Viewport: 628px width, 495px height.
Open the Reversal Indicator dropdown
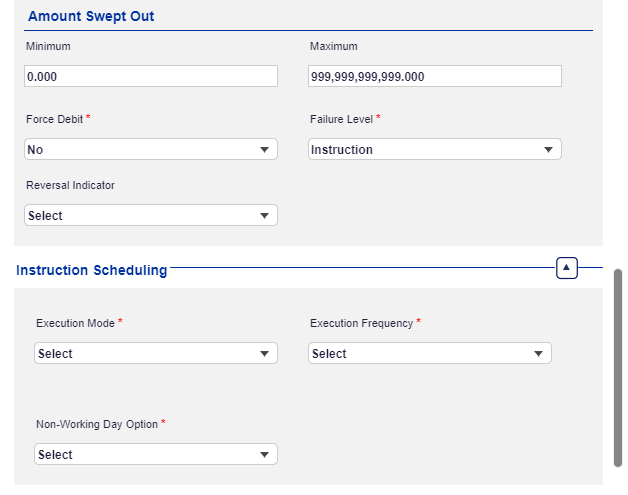tap(150, 215)
